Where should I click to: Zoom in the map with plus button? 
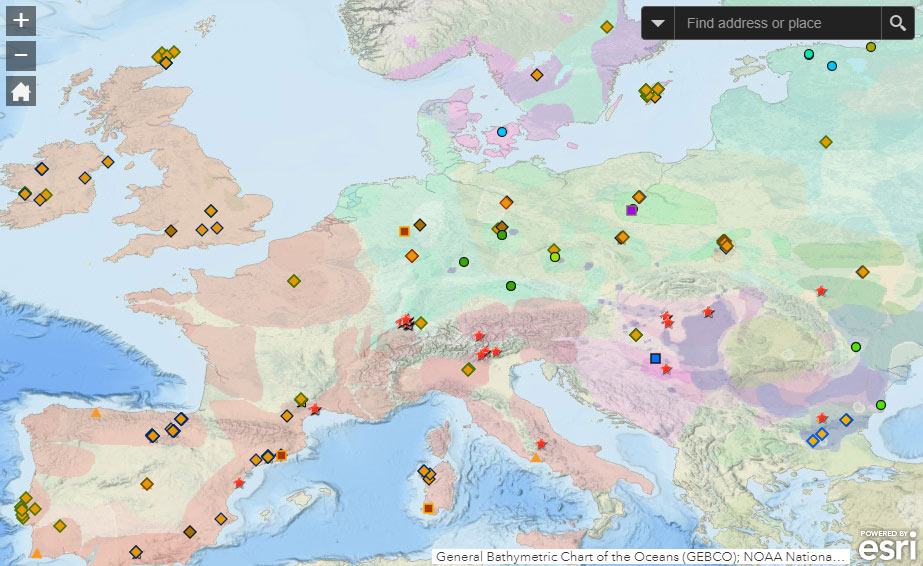(21, 21)
